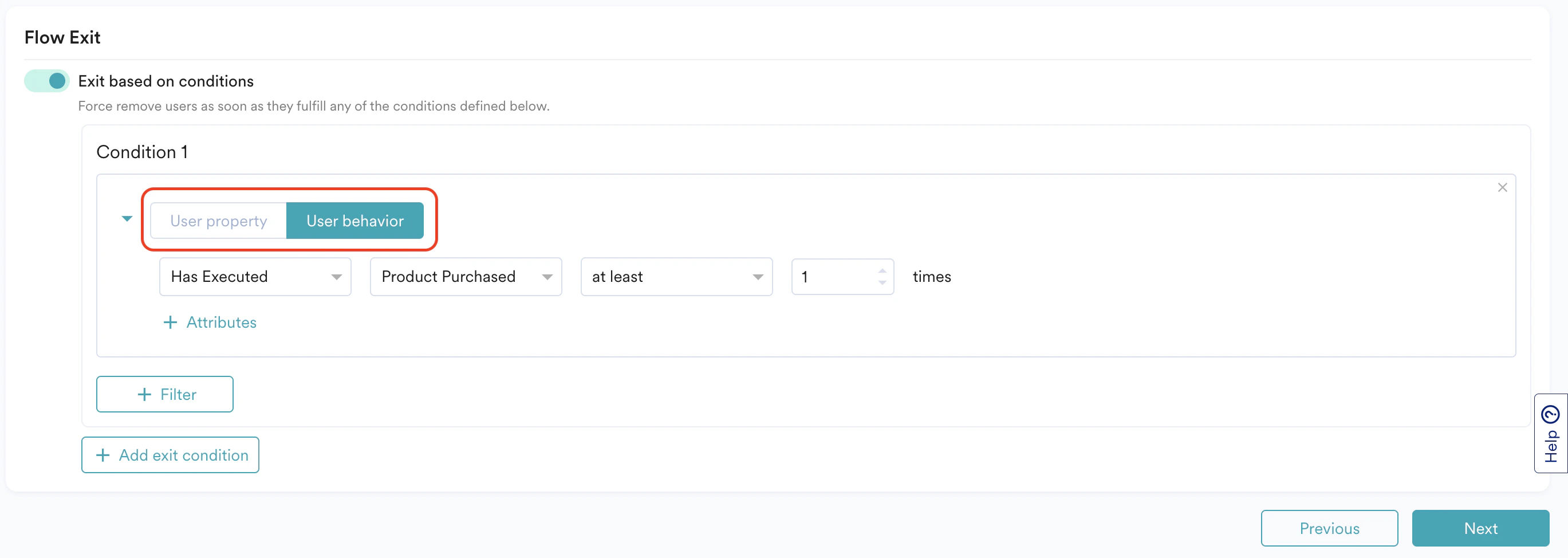Click the up stepper arrow beside the times value
The height and width of the screenshot is (558, 1568).
882,270
